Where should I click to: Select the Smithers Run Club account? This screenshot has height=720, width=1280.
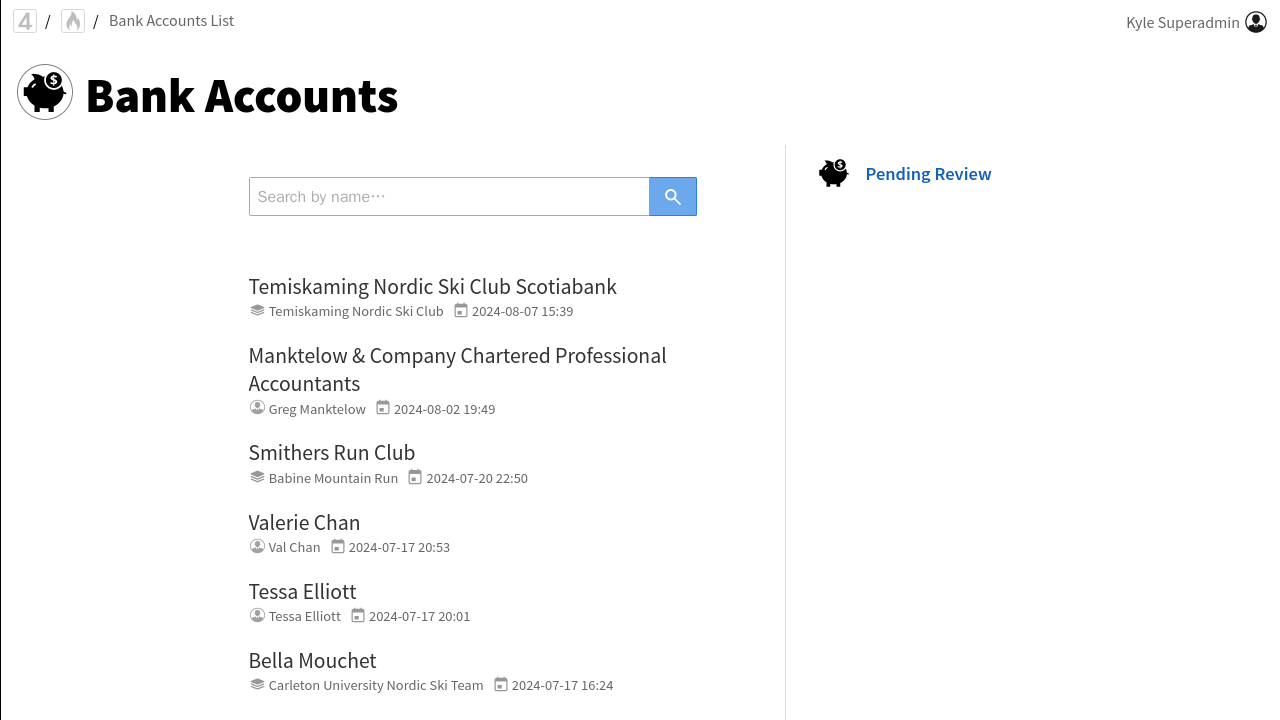coord(331,453)
